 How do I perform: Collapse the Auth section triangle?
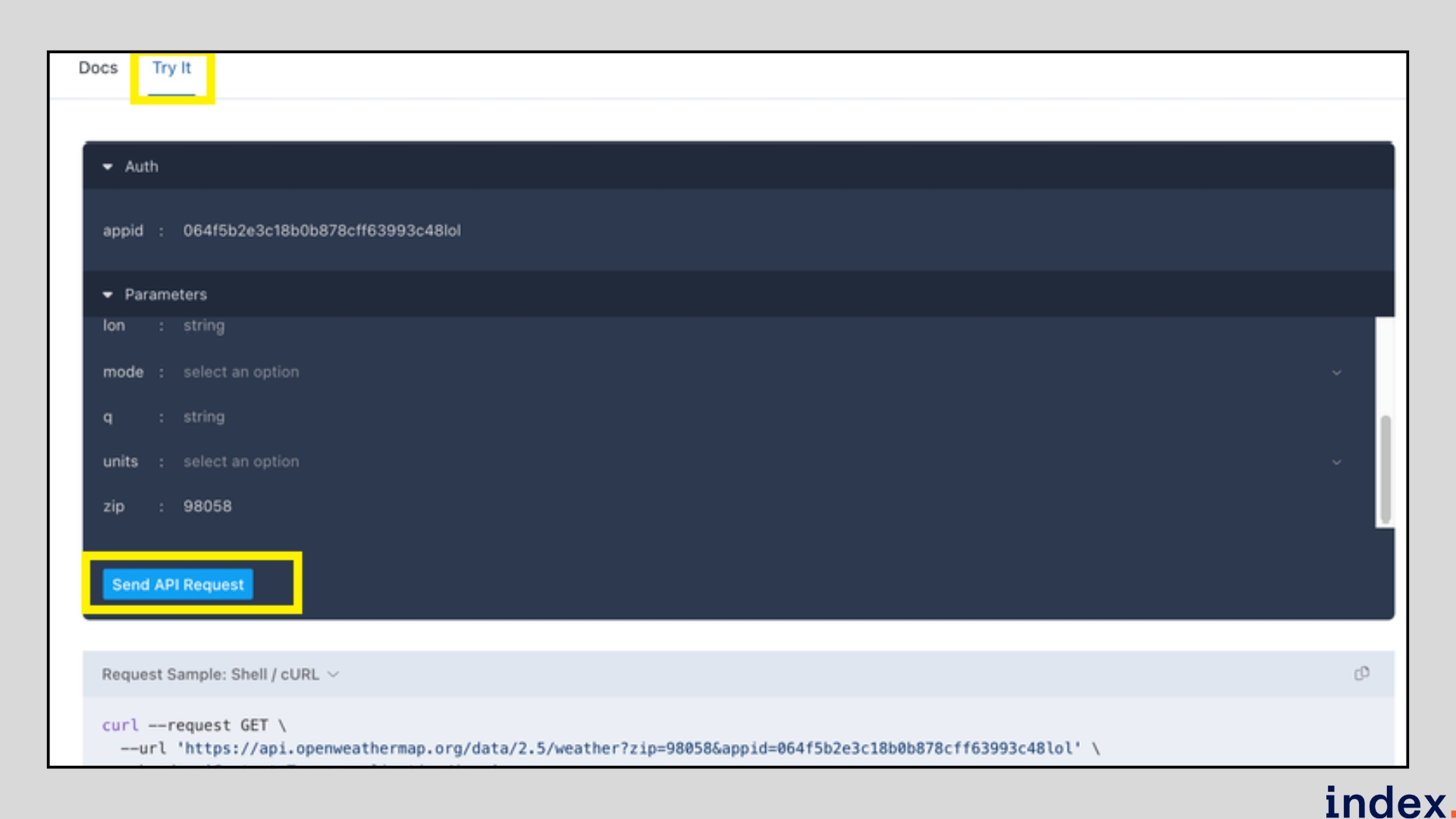pos(108,167)
